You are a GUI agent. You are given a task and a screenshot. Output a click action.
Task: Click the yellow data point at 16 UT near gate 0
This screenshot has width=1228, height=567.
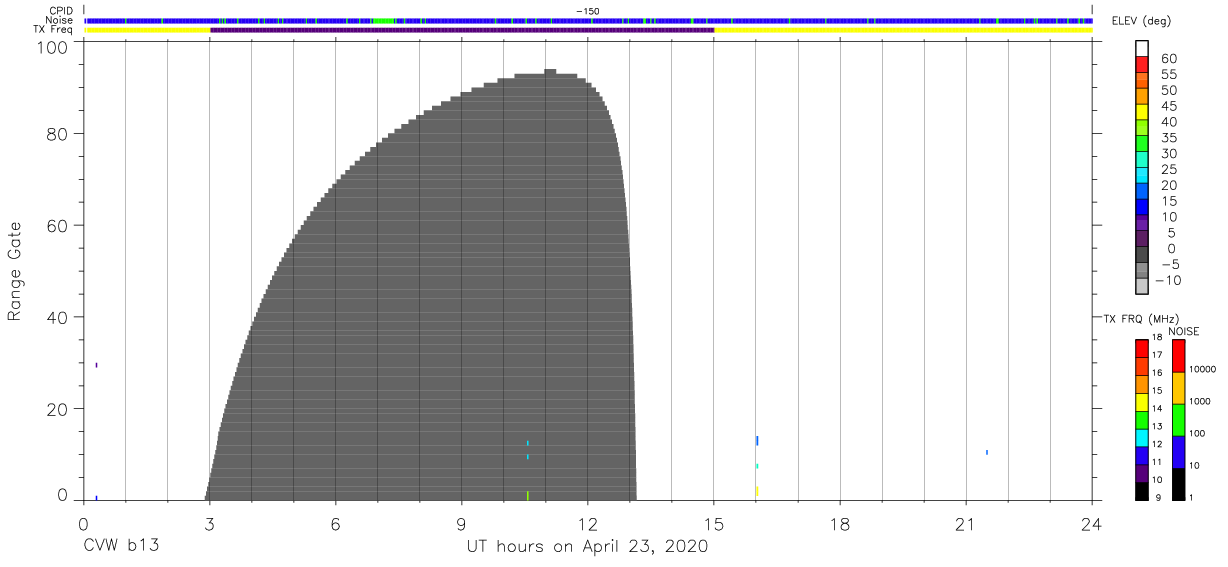click(757, 491)
